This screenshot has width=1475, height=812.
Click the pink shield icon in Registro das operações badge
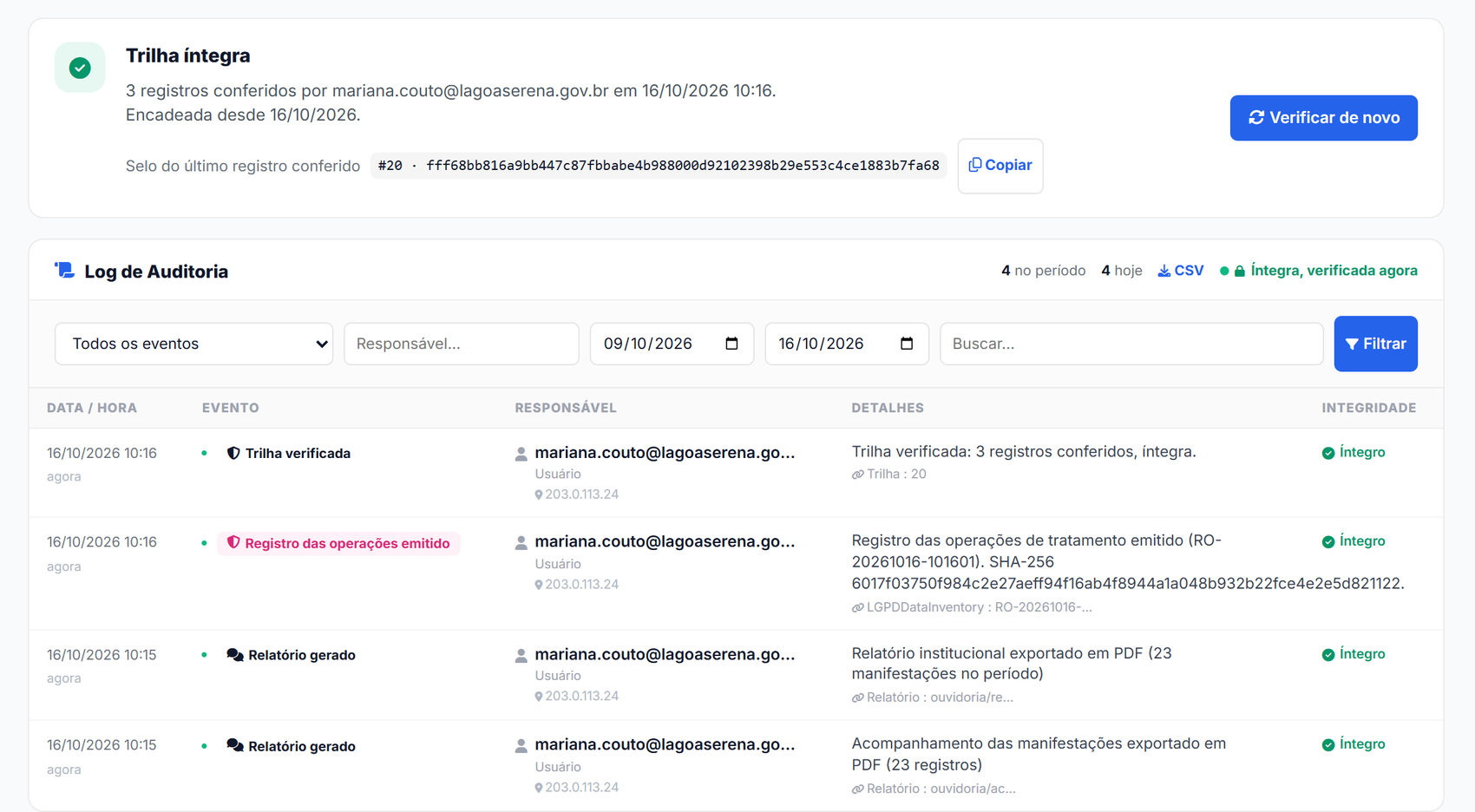tap(233, 542)
